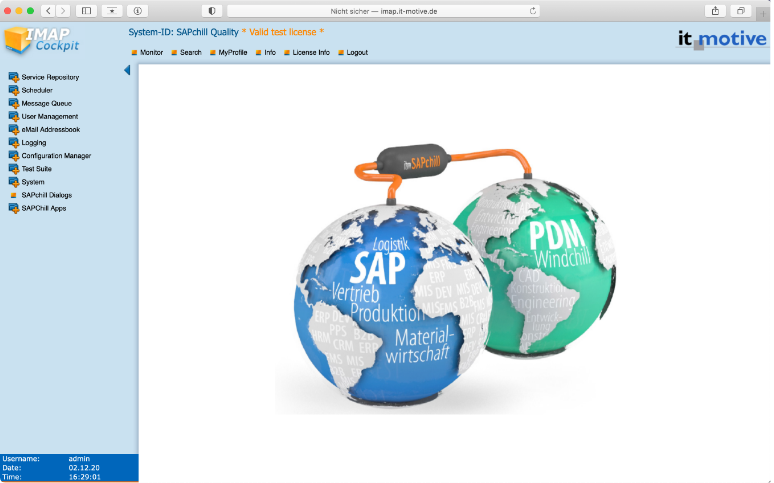Click the Configuration Manager folder icon
Viewport: 774px width, 483px height.
pyautogui.click(x=14, y=156)
